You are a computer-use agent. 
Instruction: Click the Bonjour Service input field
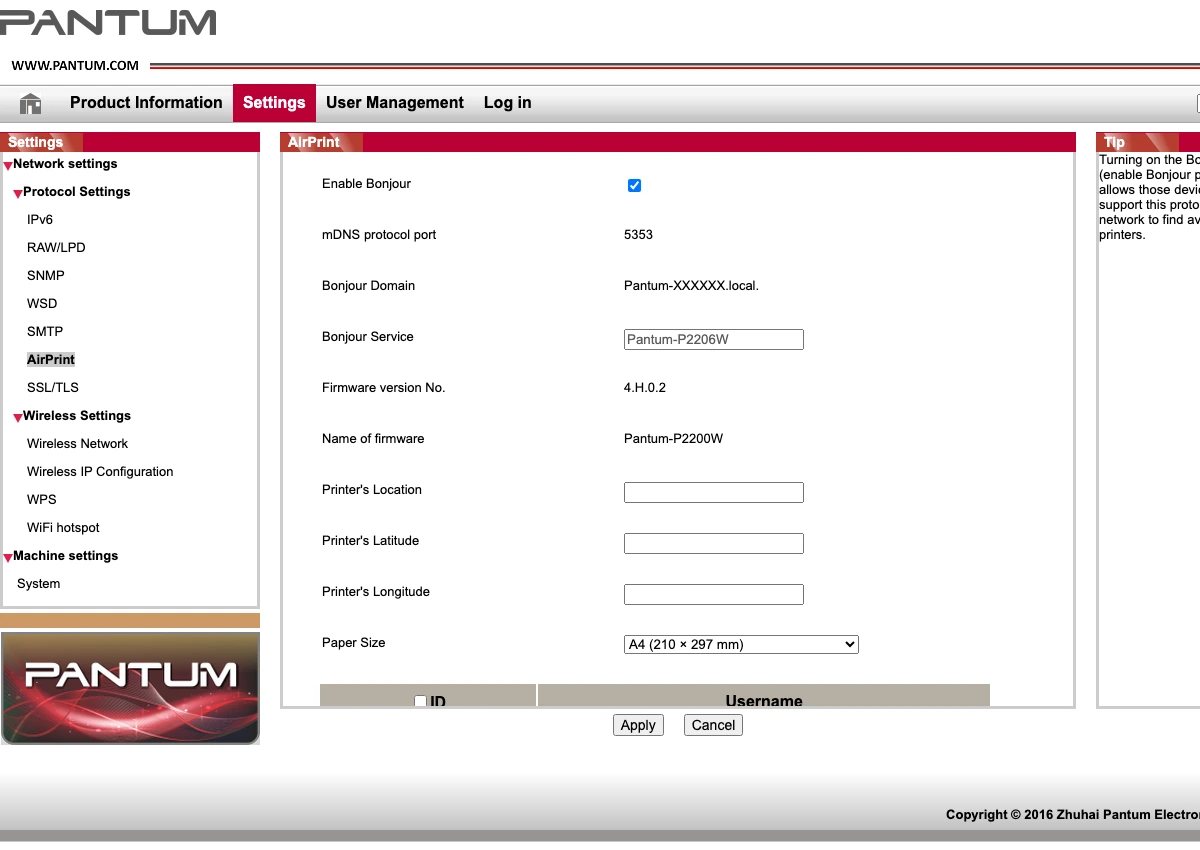(714, 339)
